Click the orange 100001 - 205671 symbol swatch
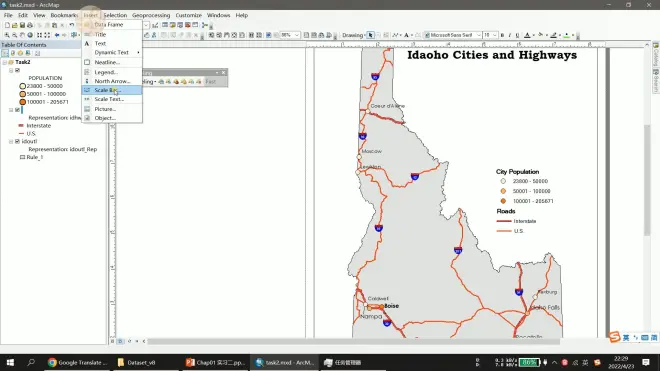The height and width of the screenshot is (371, 660). (23, 102)
